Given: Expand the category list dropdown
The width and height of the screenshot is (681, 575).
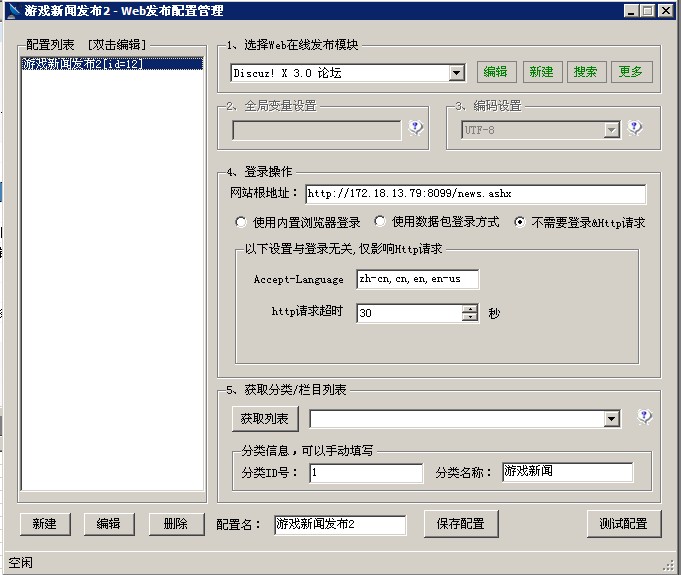Looking at the screenshot, I should 612,419.
